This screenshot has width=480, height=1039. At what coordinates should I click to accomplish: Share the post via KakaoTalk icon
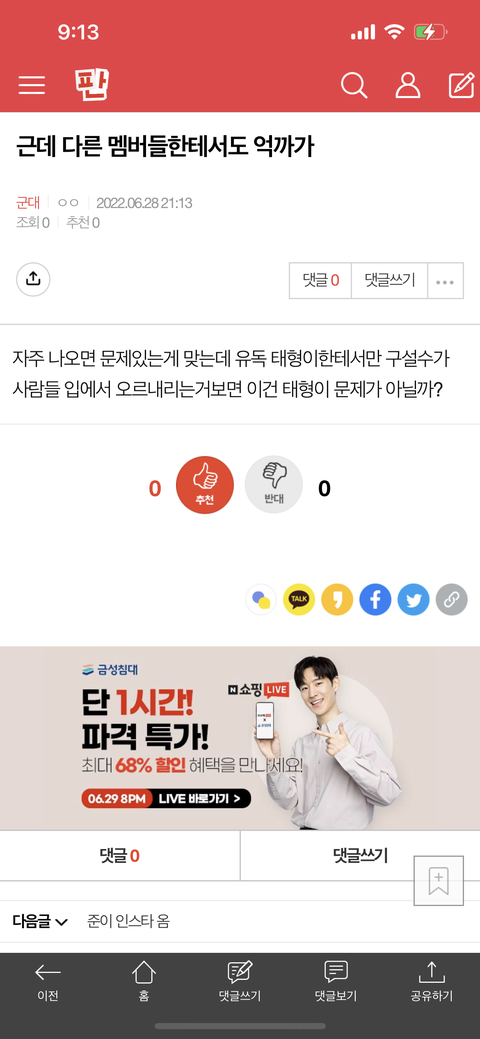(x=299, y=600)
